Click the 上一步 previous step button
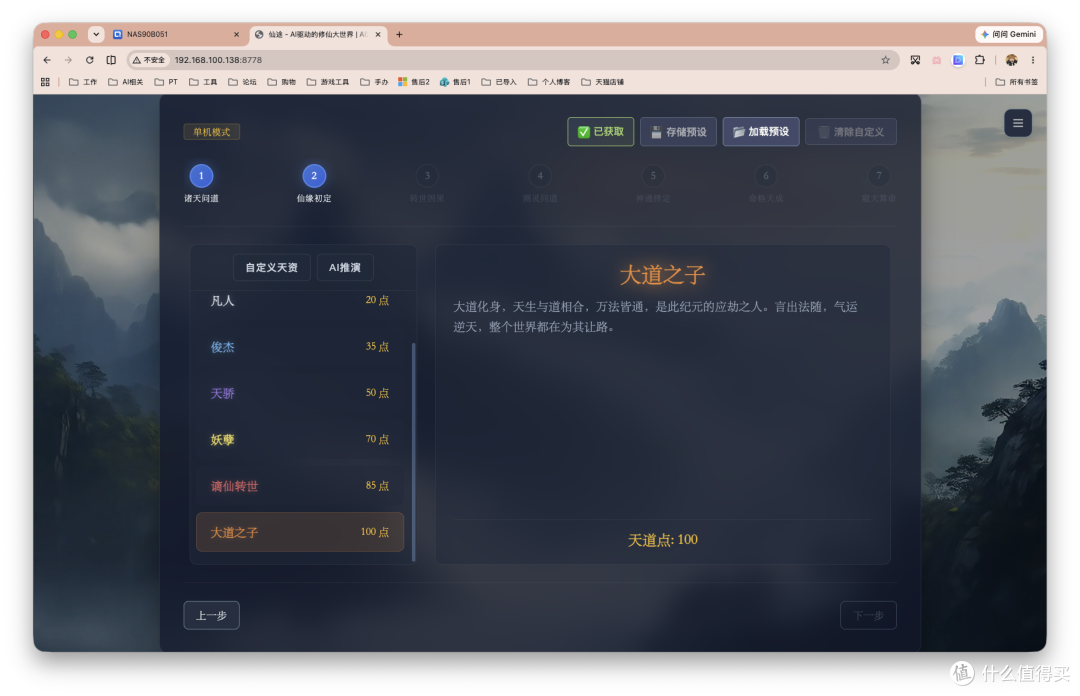 [x=211, y=615]
